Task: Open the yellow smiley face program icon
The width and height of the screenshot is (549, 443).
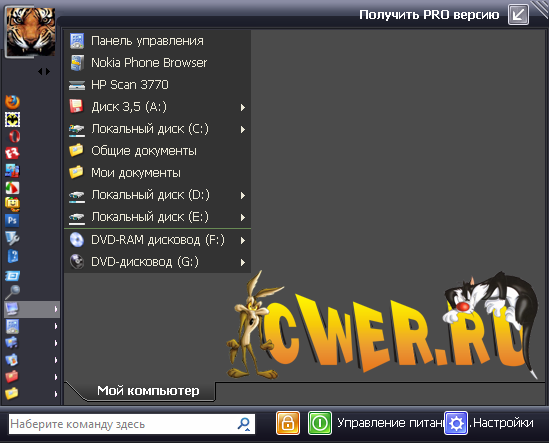Action: click(x=12, y=204)
